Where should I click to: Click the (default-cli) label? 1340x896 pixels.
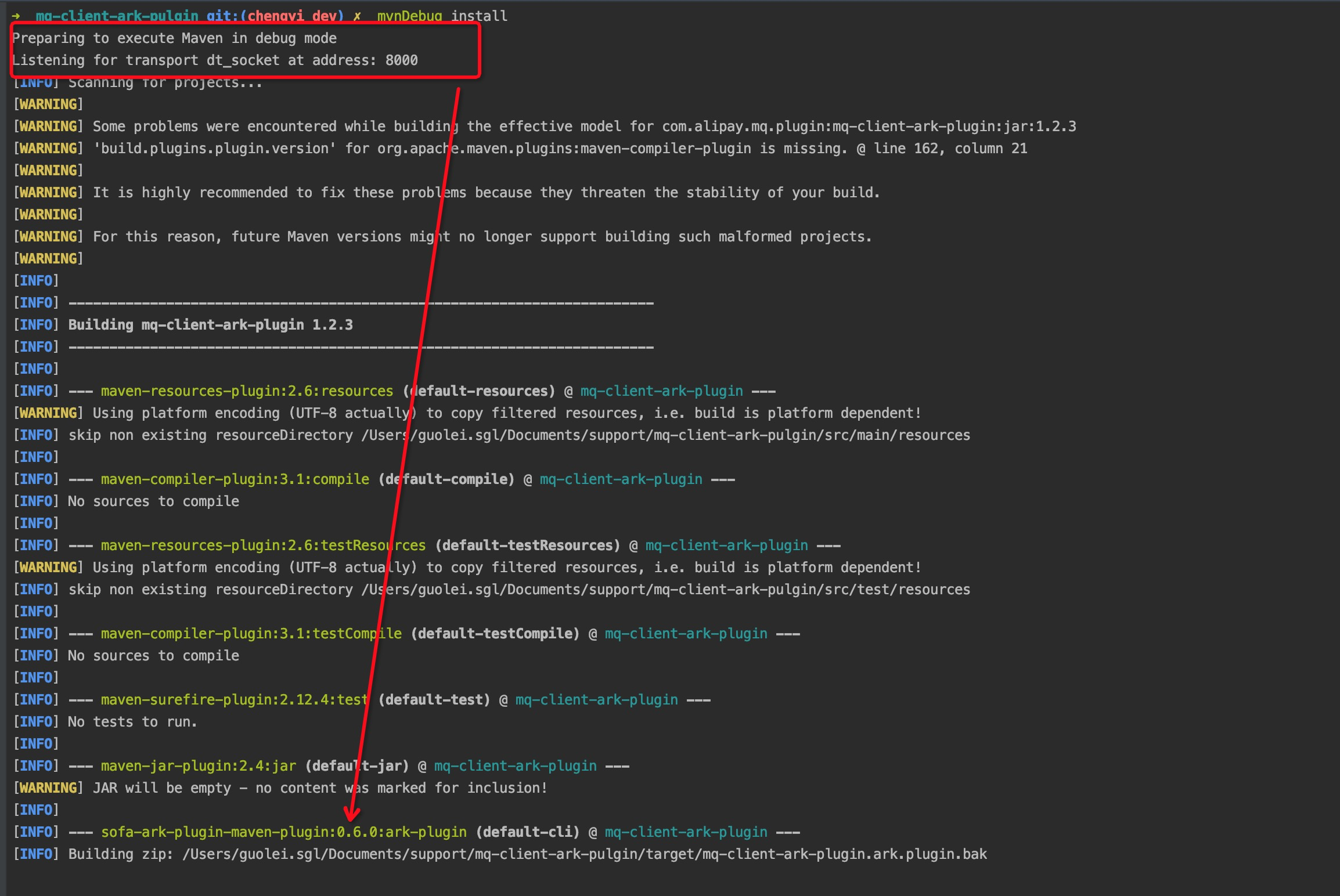tap(527, 832)
